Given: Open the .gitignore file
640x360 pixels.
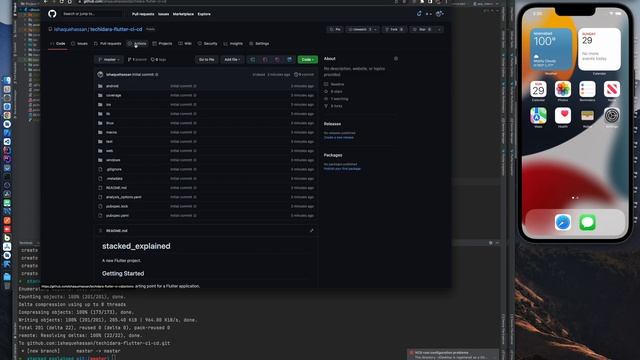Looking at the screenshot, I should pos(114,169).
